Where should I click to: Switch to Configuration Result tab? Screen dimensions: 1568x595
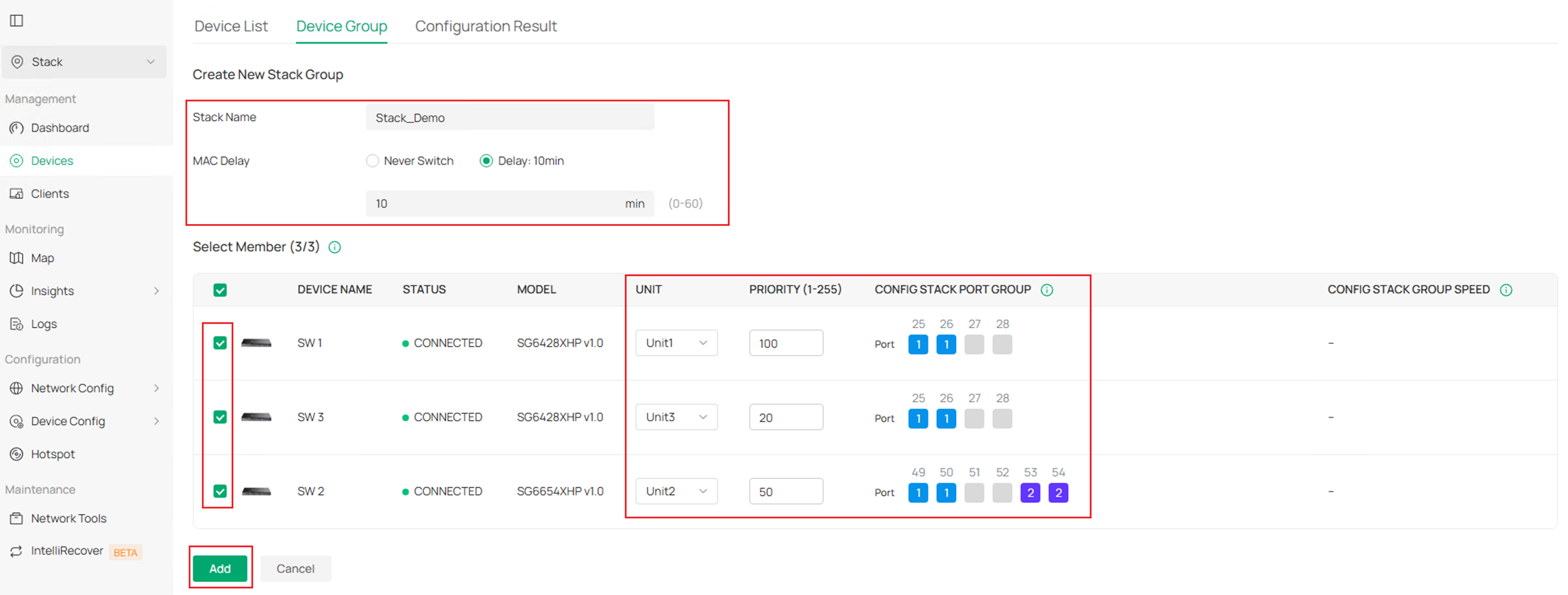pyautogui.click(x=486, y=26)
